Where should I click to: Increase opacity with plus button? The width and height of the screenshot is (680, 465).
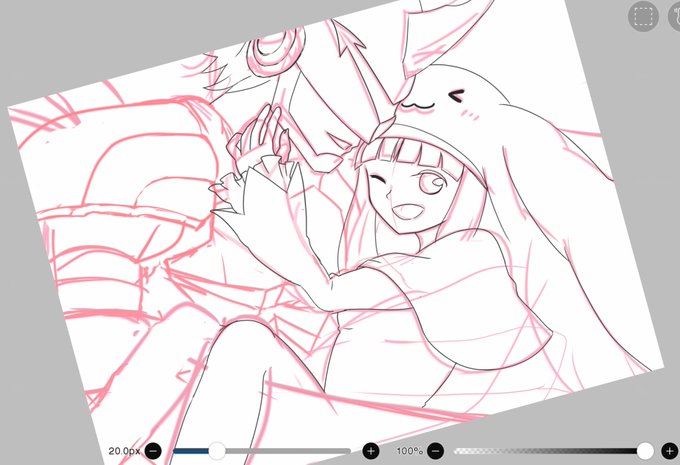tap(670, 451)
